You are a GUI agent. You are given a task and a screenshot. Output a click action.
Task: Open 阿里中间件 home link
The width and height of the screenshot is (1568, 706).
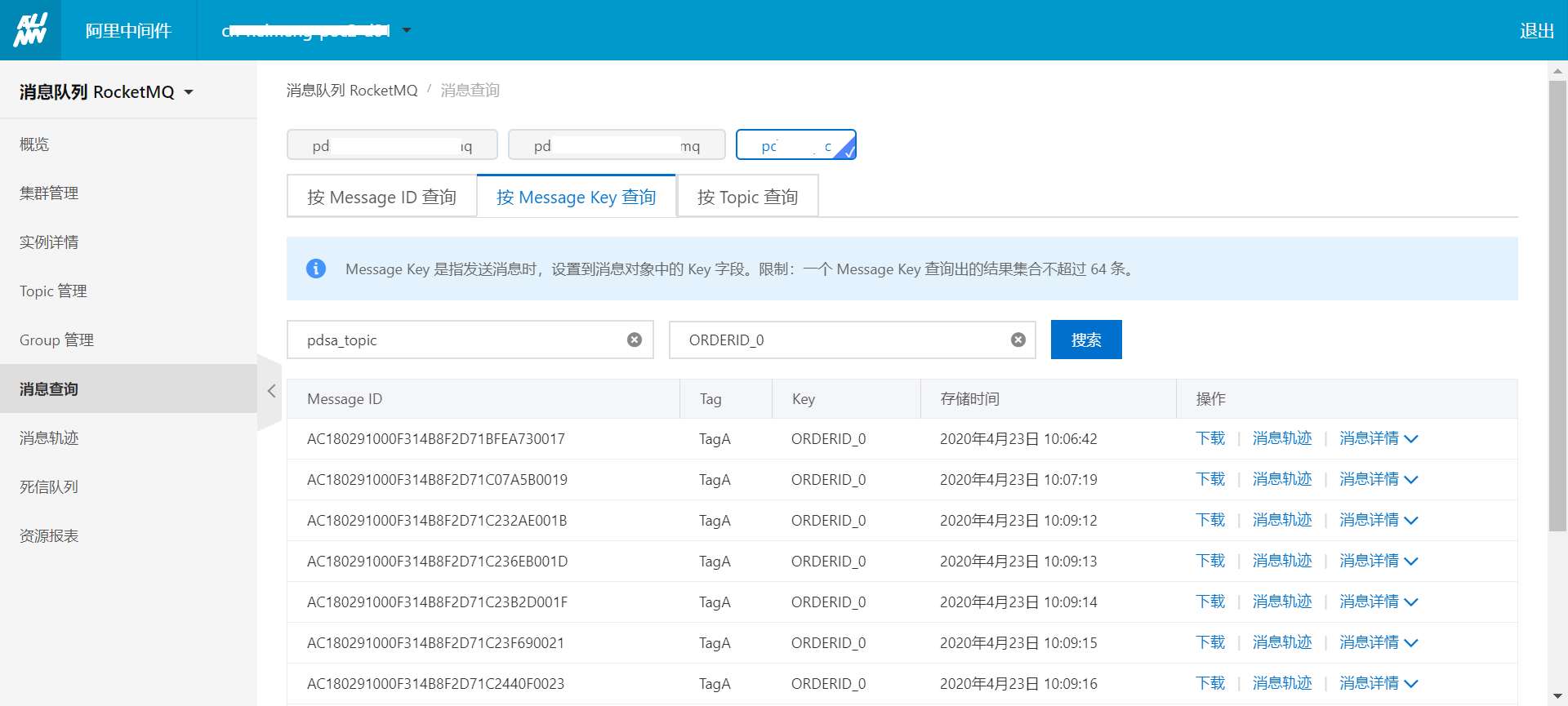coord(128,30)
